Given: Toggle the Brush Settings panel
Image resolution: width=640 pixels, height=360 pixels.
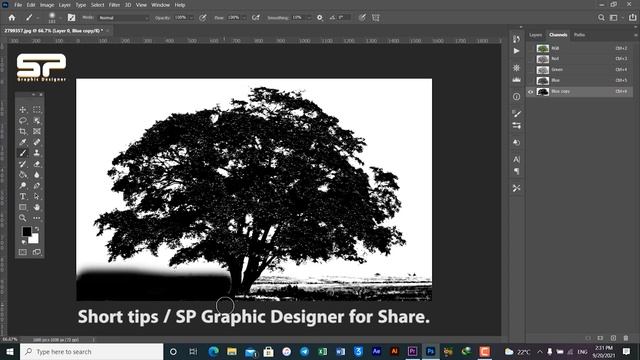Looking at the screenshot, I should pos(71,18).
